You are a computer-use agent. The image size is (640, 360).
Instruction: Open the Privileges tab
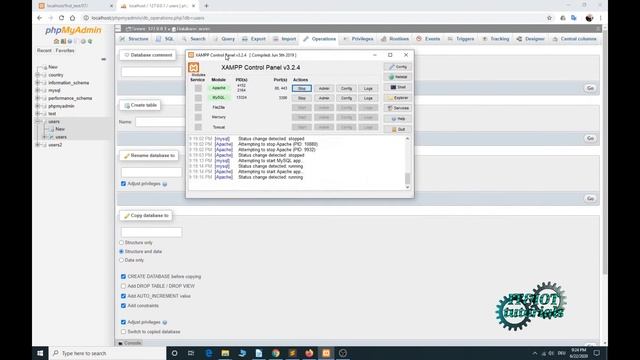[358, 39]
